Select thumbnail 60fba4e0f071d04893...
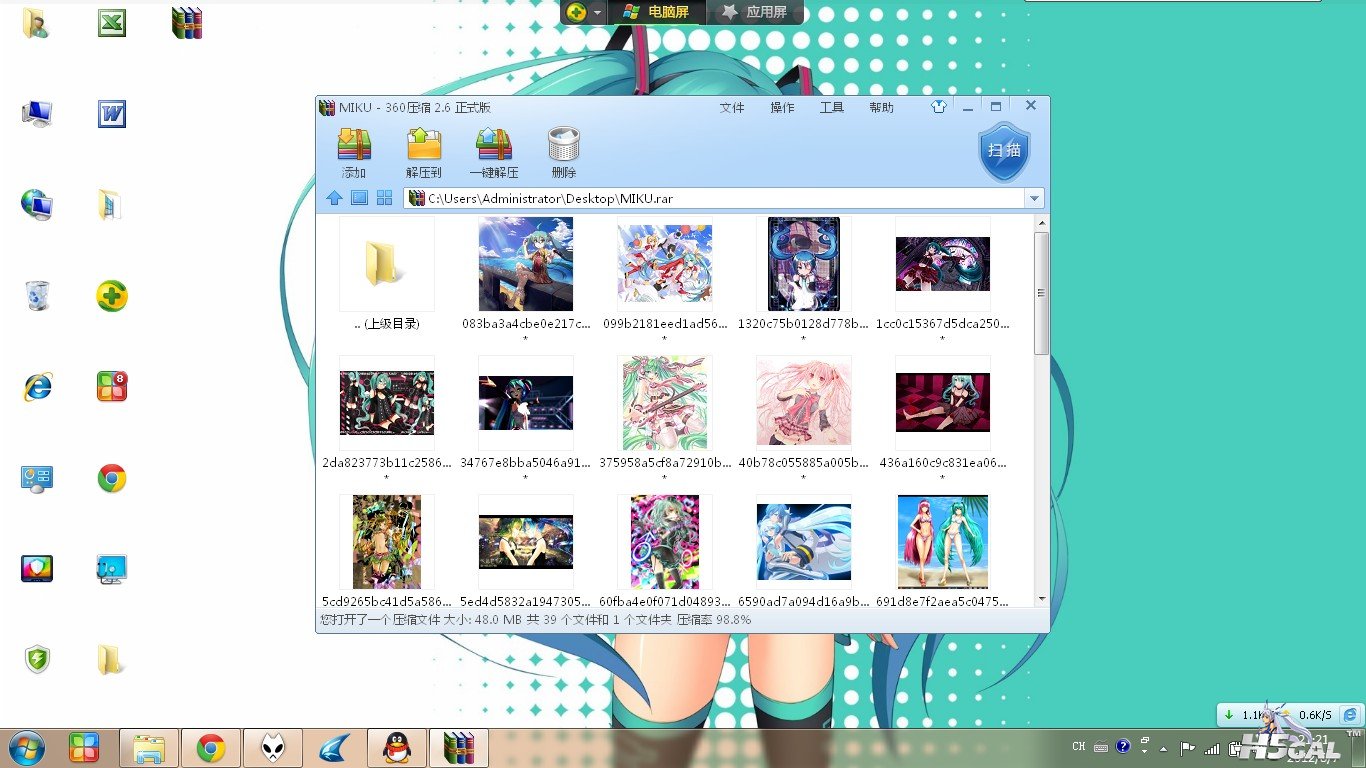Image resolution: width=1366 pixels, height=768 pixels. pos(665,542)
